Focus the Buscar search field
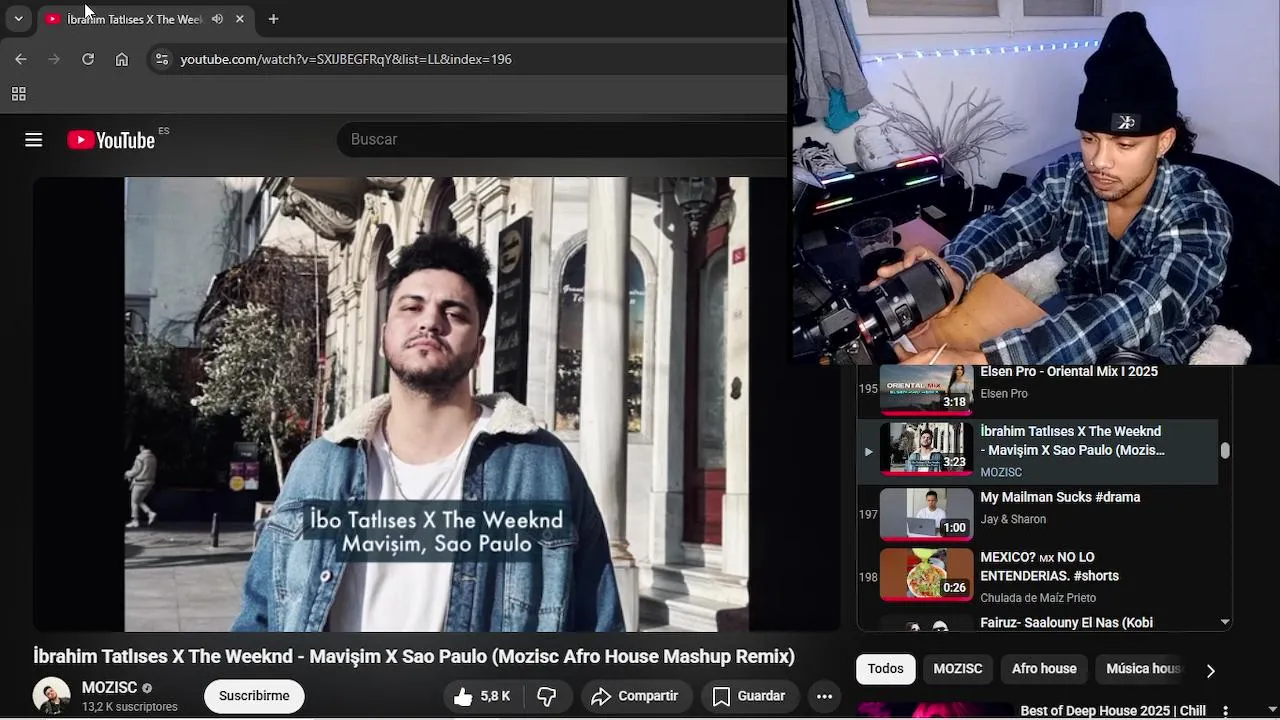This screenshot has width=1280, height=720. point(562,139)
